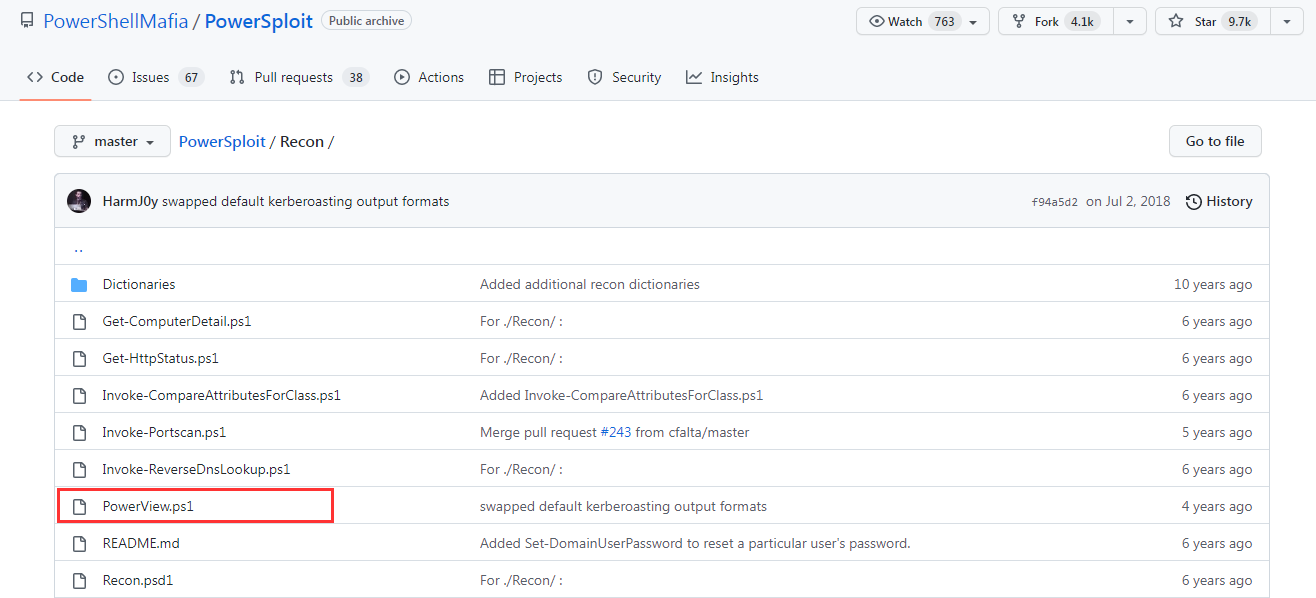The height and width of the screenshot is (598, 1316).
Task: Click the '4 years ago' timestamp
Action: pyautogui.click(x=1217, y=506)
